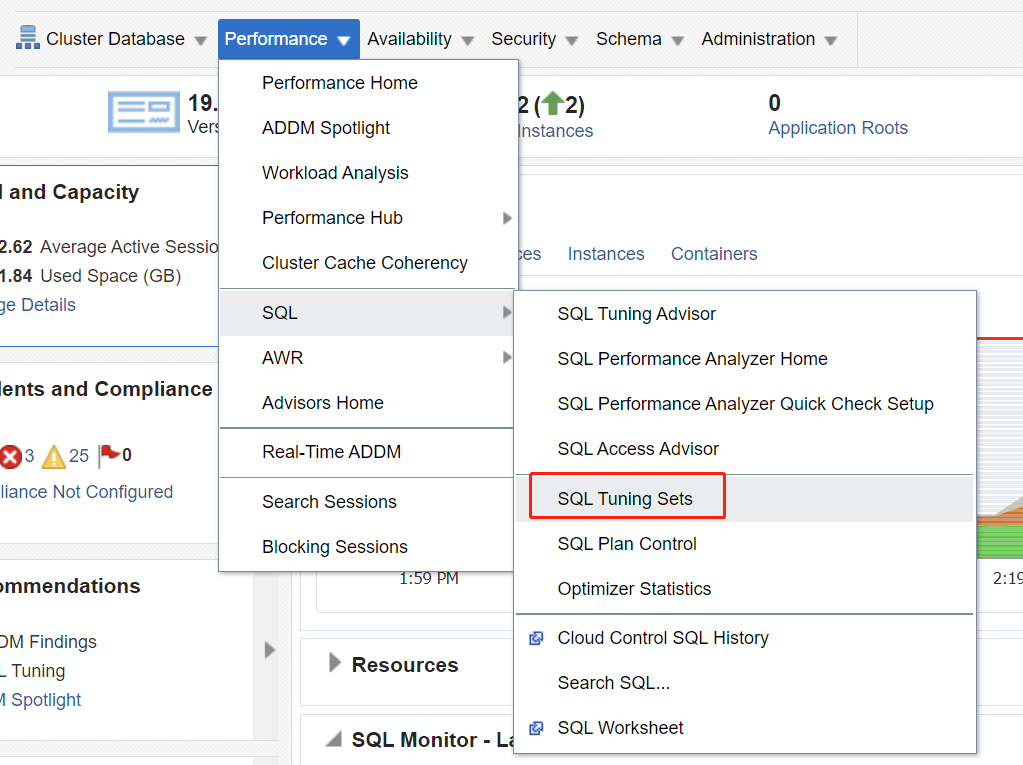This screenshot has width=1023, height=765.
Task: Open SQL Tuning Advisor
Action: (x=744, y=314)
